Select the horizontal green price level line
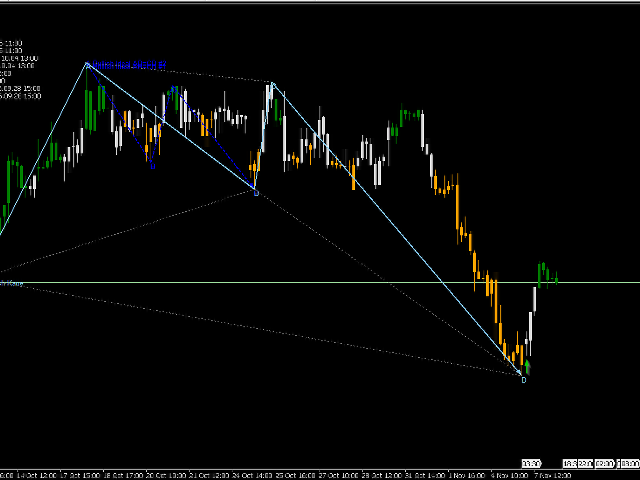Image resolution: width=640 pixels, height=480 pixels. point(320,282)
